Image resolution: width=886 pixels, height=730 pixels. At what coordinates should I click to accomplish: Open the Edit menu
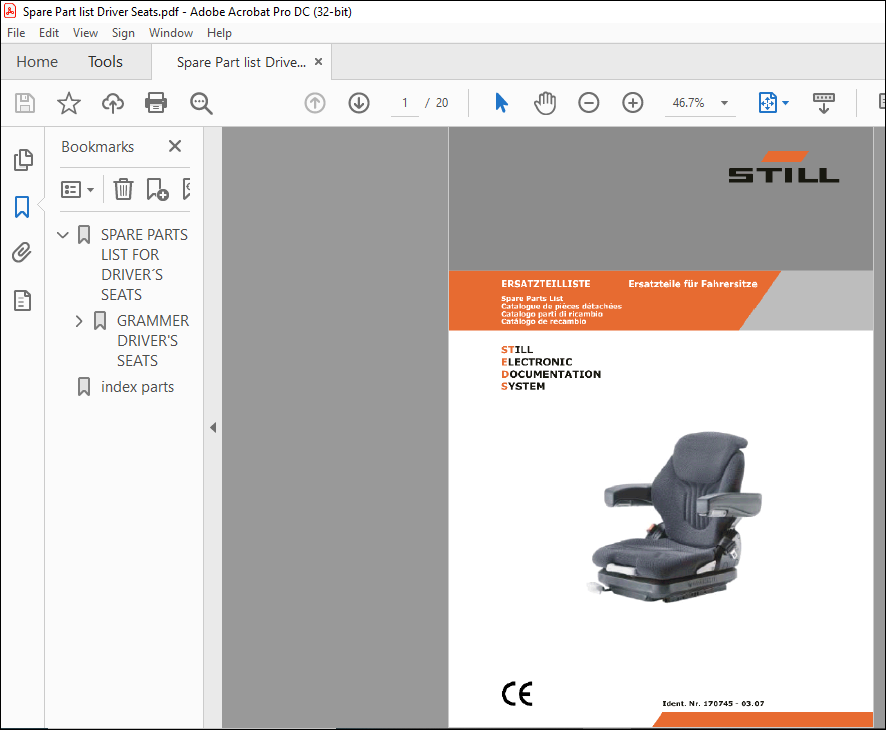click(49, 33)
